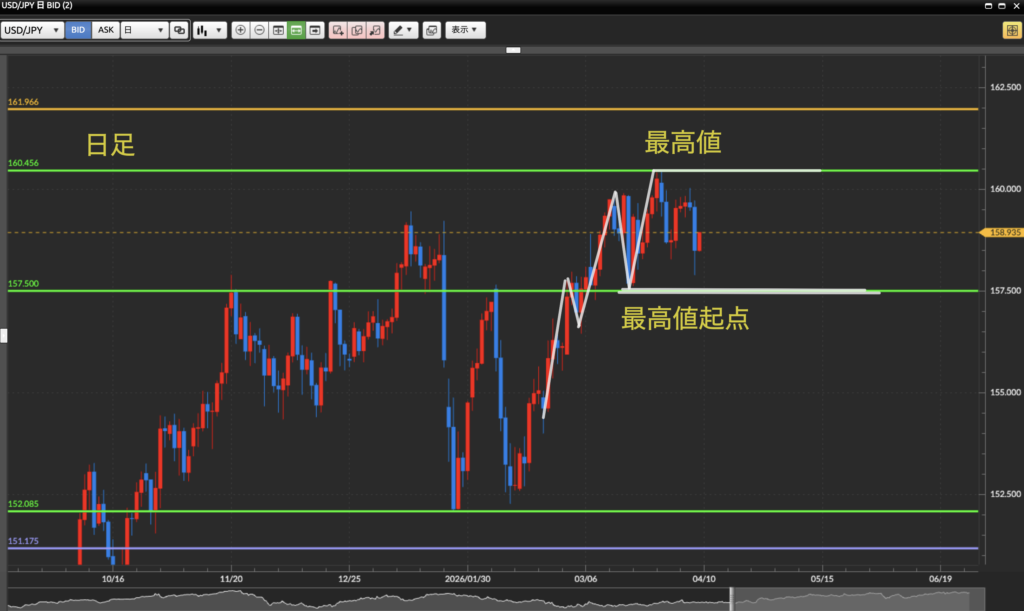Open the 表示 display menu
This screenshot has width=1024, height=611.
point(465,30)
